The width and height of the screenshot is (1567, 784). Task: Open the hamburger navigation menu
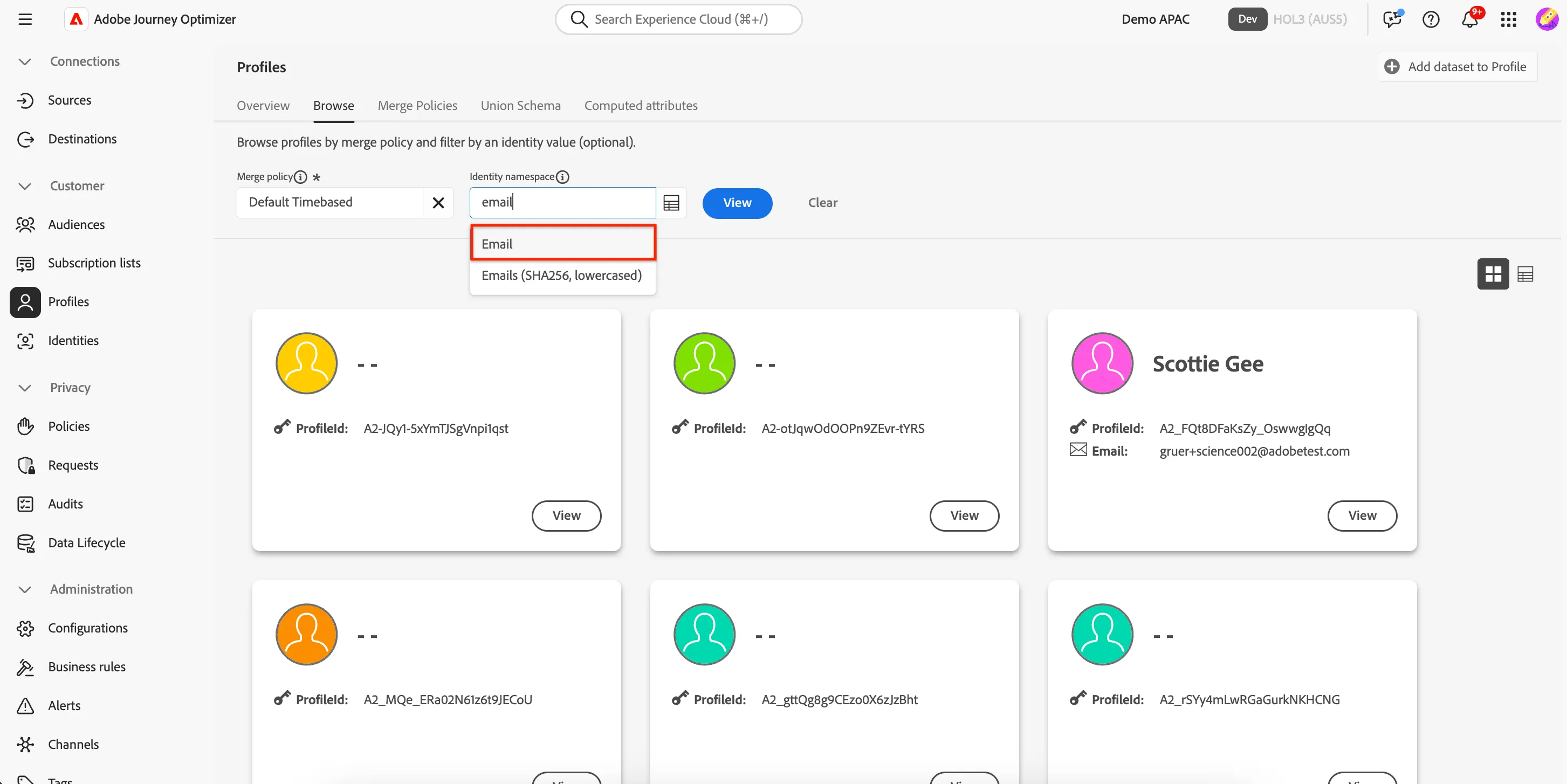25,19
